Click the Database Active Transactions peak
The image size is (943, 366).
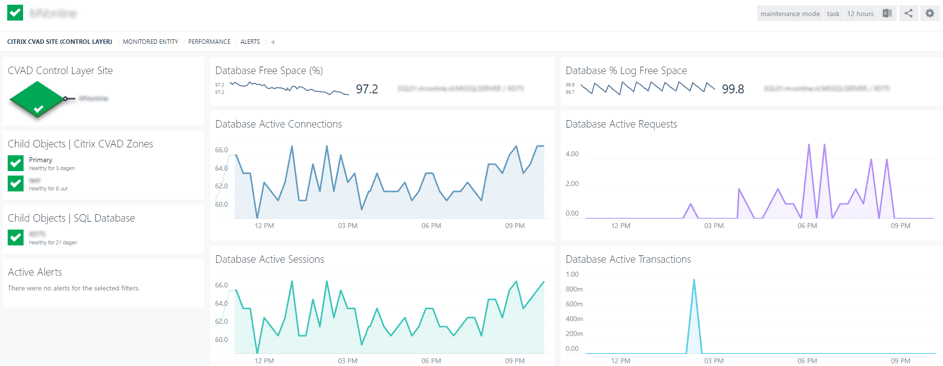694,280
